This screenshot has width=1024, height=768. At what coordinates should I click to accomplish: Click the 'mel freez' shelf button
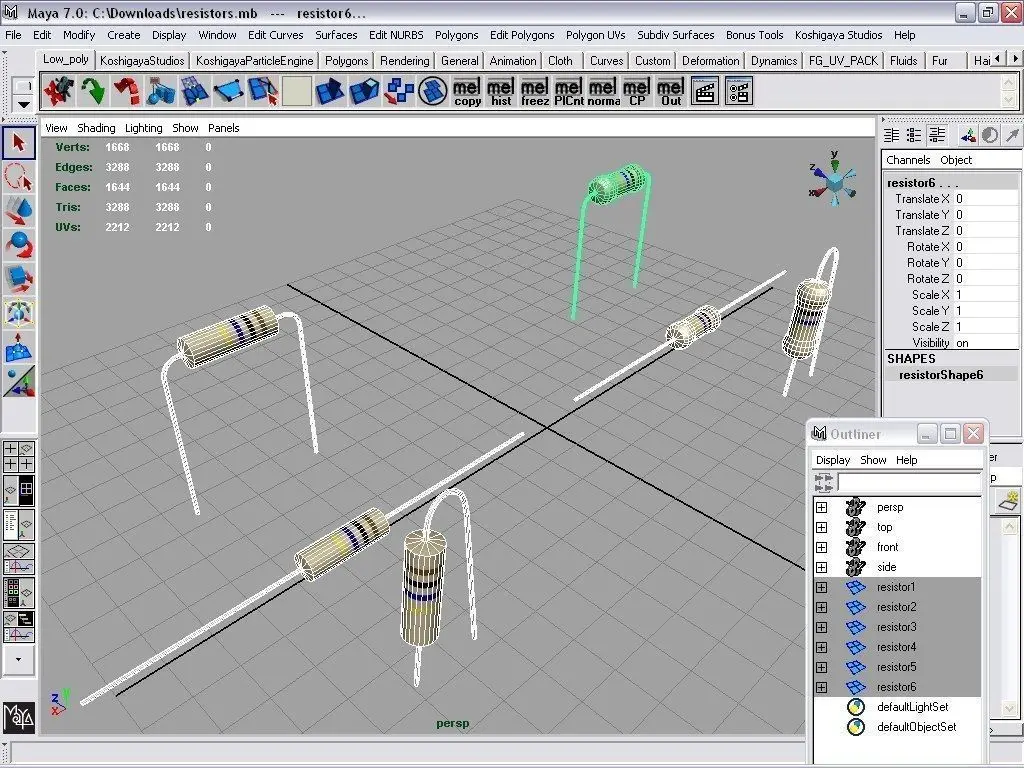(535, 91)
